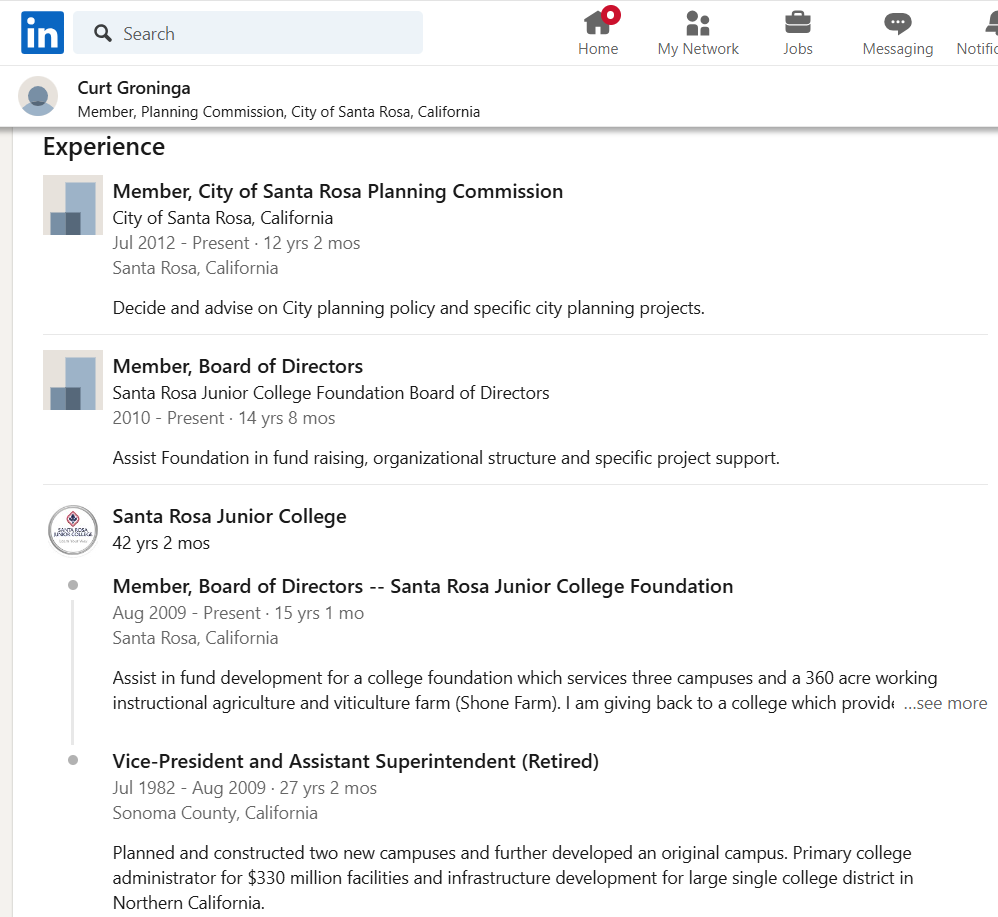Open the 'Santa Rosa Junior College' heading
The image size is (998, 917).
[x=229, y=516]
